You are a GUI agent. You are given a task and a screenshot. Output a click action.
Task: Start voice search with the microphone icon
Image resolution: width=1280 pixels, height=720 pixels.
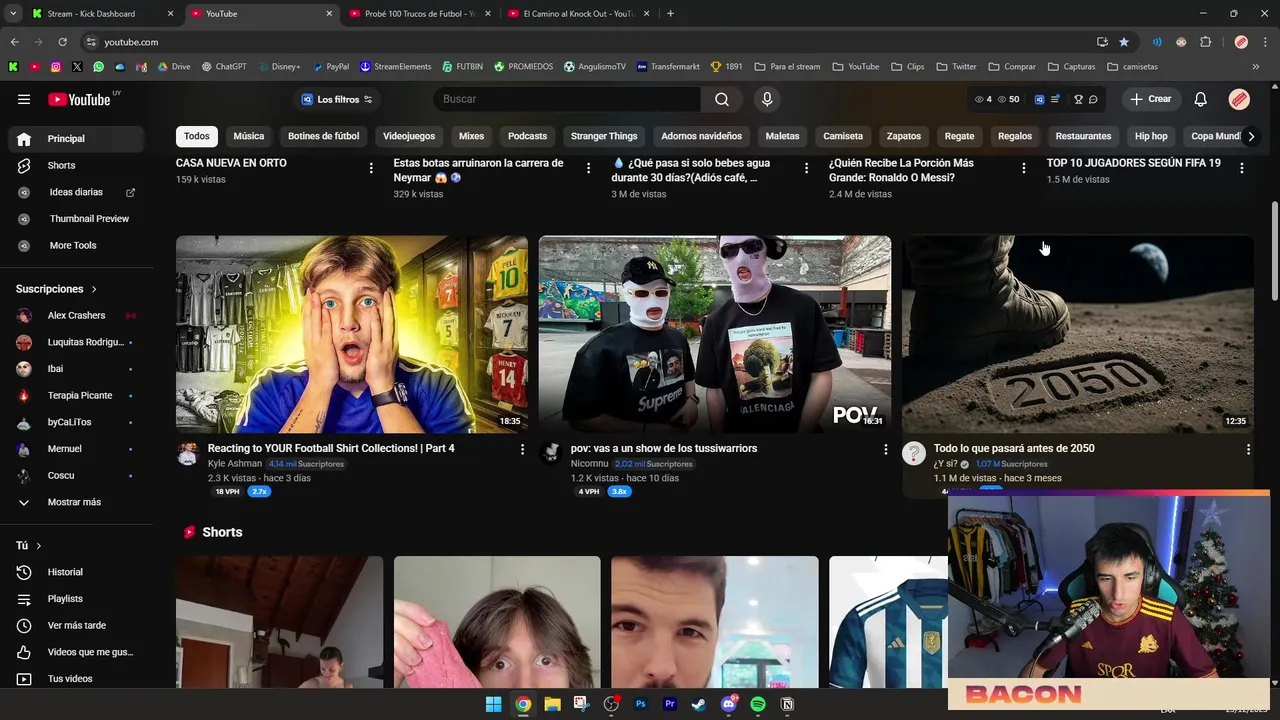(767, 99)
